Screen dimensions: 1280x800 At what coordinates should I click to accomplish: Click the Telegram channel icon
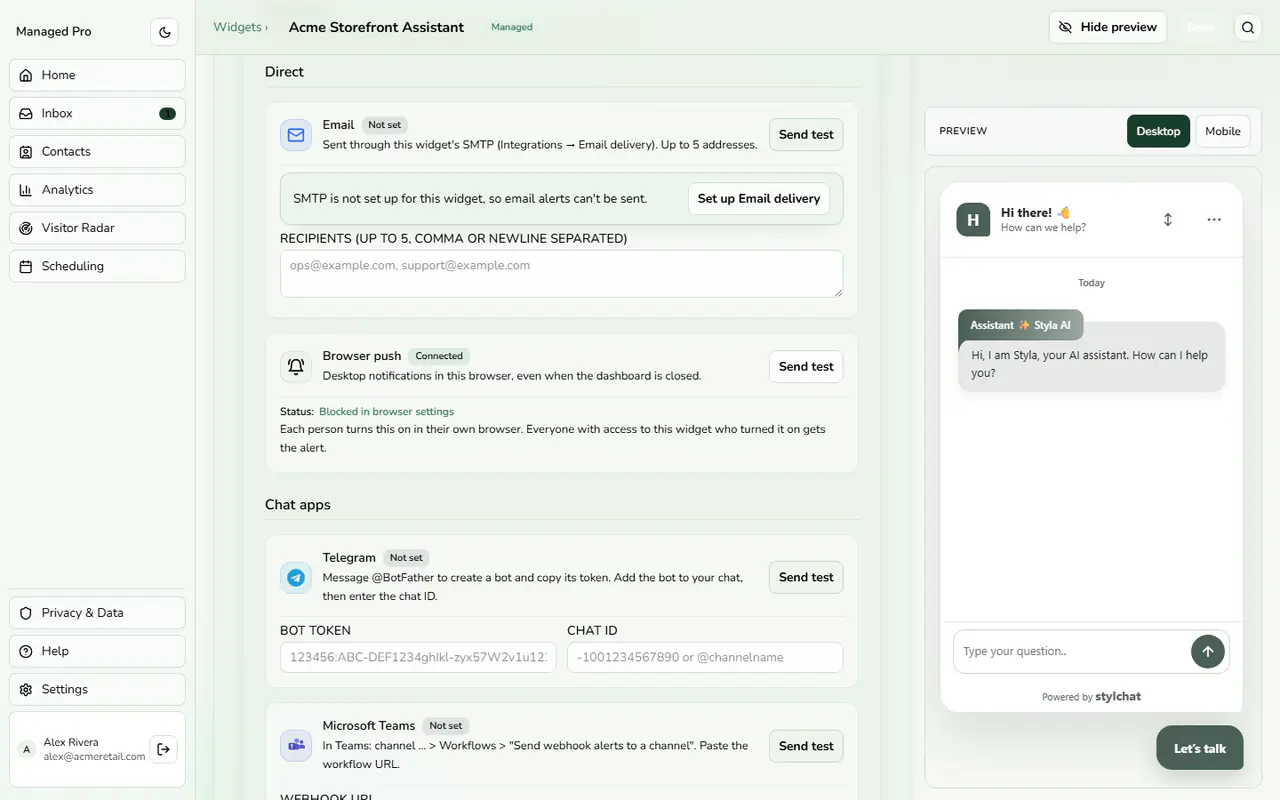coord(296,577)
